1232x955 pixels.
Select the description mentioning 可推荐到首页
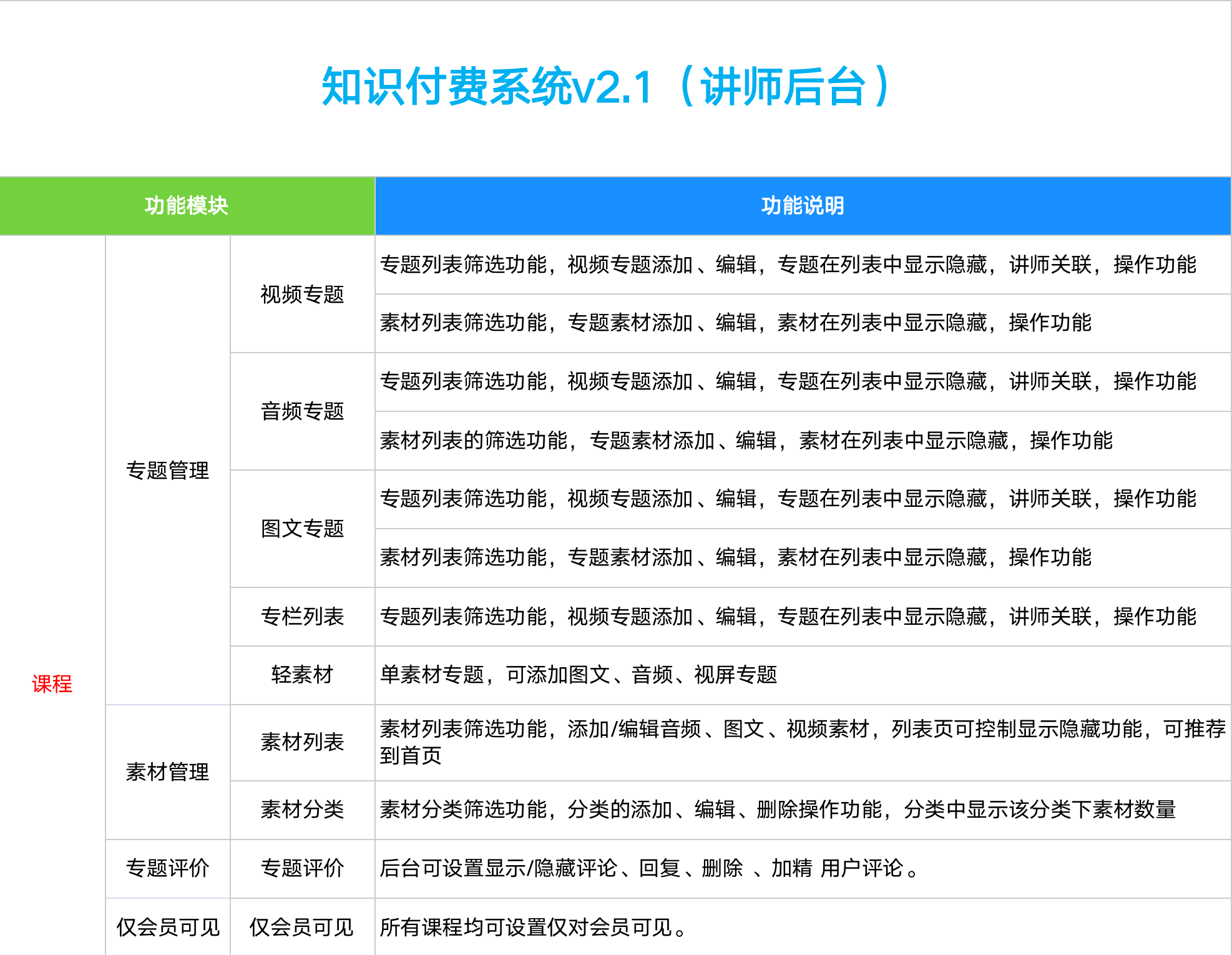[802, 742]
